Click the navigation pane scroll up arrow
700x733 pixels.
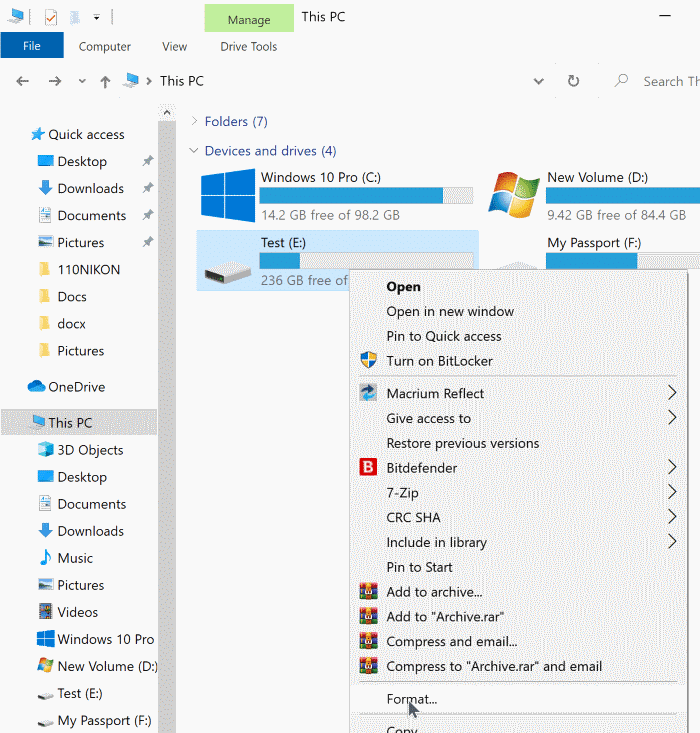click(x=167, y=113)
